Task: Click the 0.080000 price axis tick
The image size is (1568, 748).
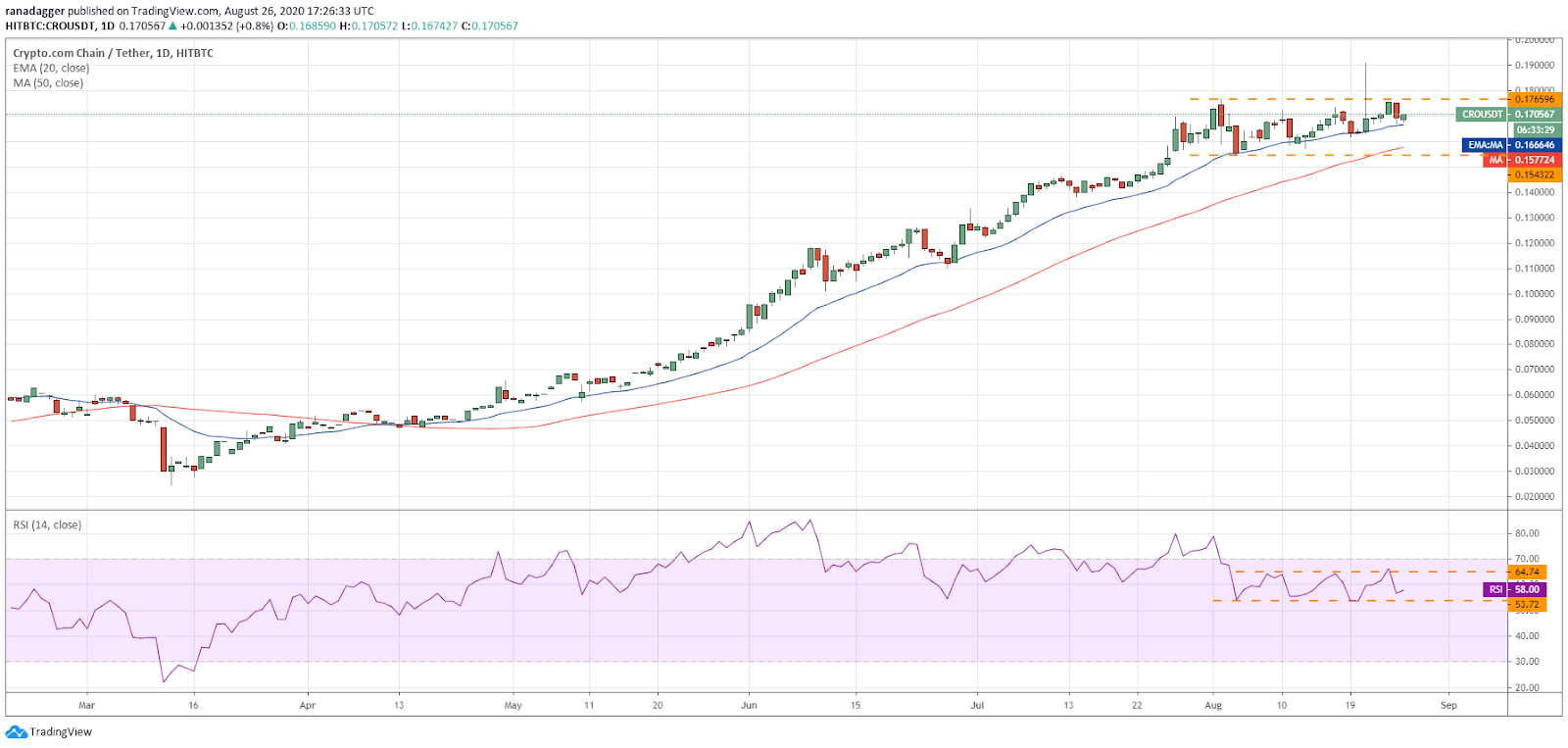Action: click(1535, 344)
